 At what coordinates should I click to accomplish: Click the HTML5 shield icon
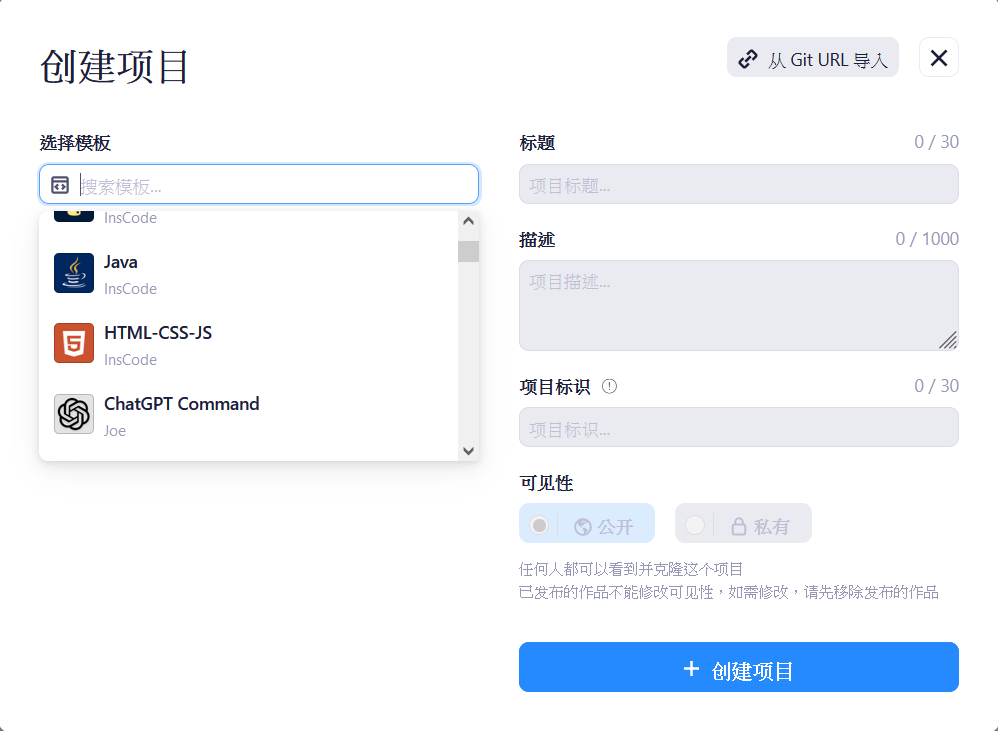coord(74,344)
